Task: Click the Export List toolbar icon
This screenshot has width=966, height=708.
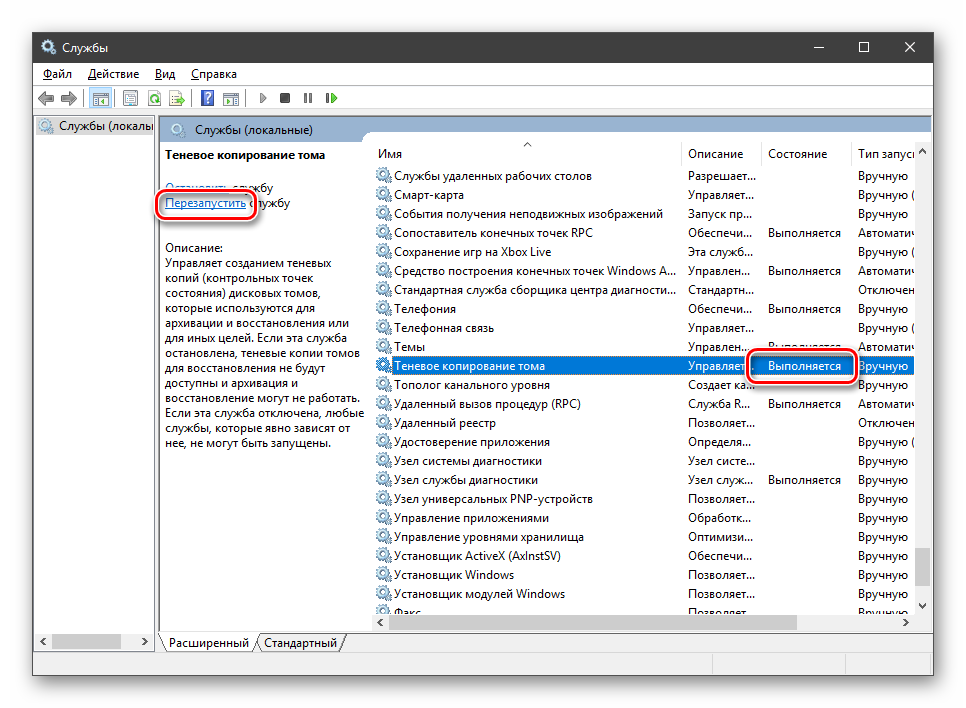Action: pyautogui.click(x=177, y=98)
